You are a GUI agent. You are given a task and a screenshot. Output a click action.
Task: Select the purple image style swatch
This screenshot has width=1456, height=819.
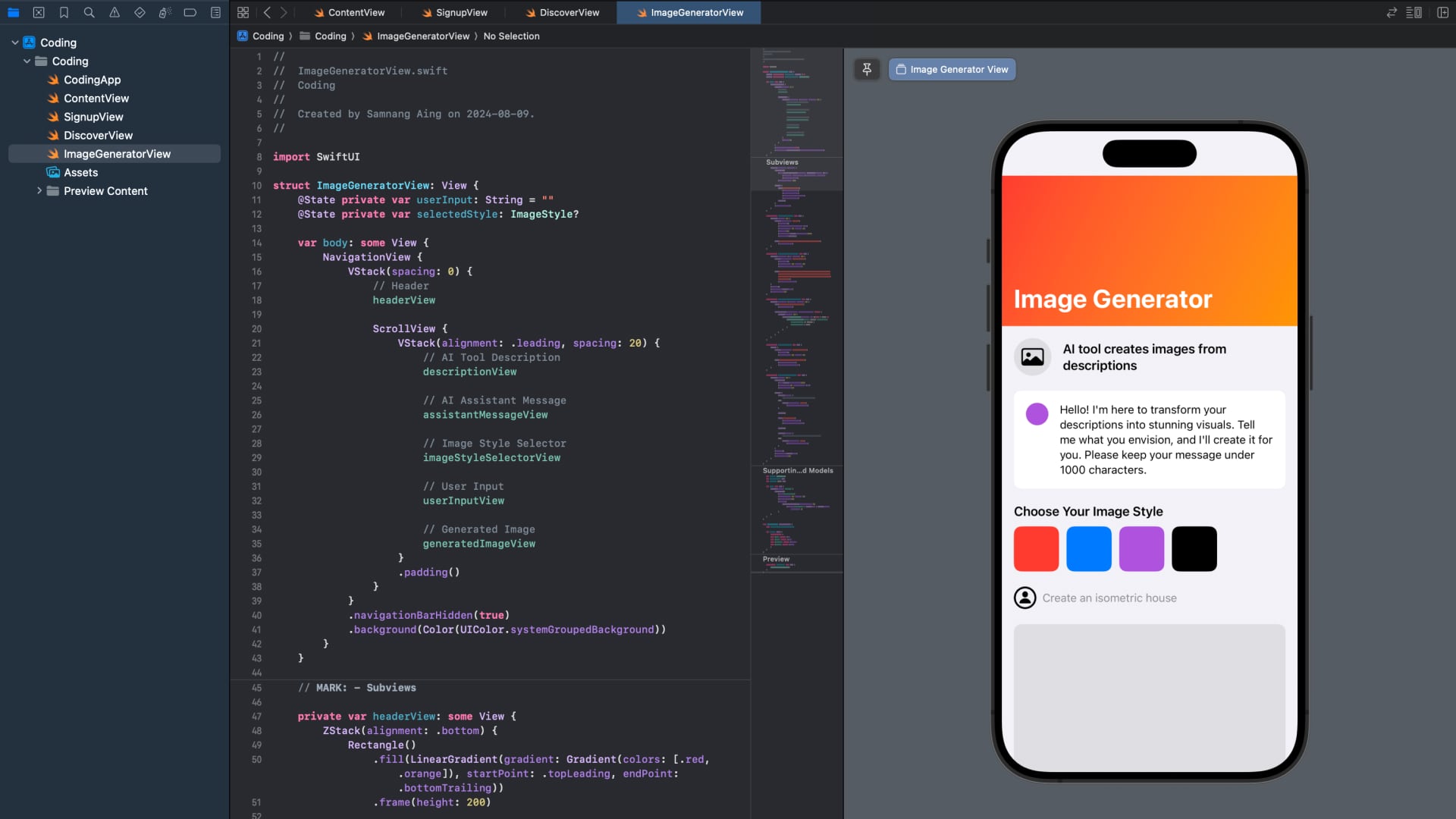tap(1141, 549)
